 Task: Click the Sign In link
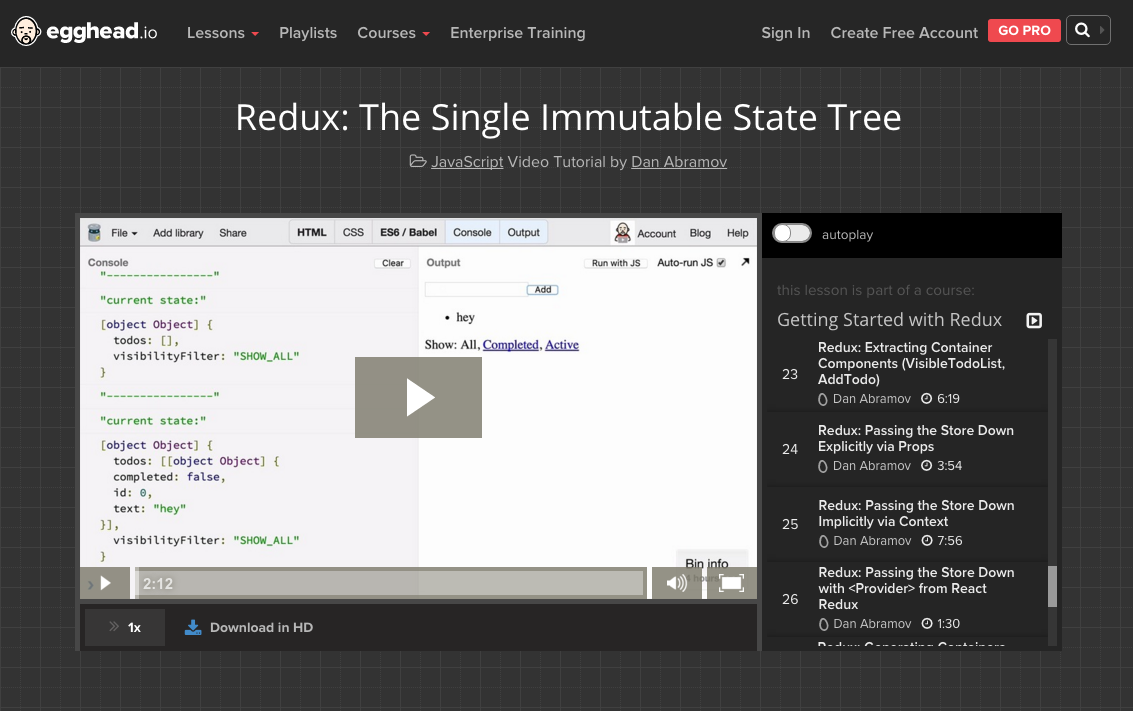pyautogui.click(x=785, y=33)
